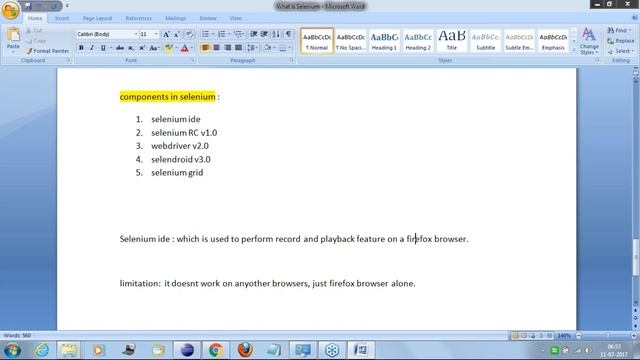Open the Eclipse taskbar icon

tap(187, 350)
